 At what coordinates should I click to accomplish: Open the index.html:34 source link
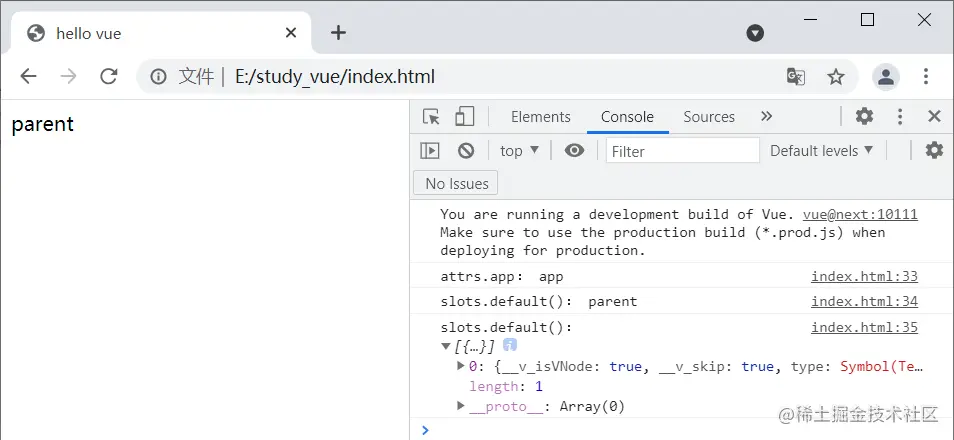pos(864,301)
